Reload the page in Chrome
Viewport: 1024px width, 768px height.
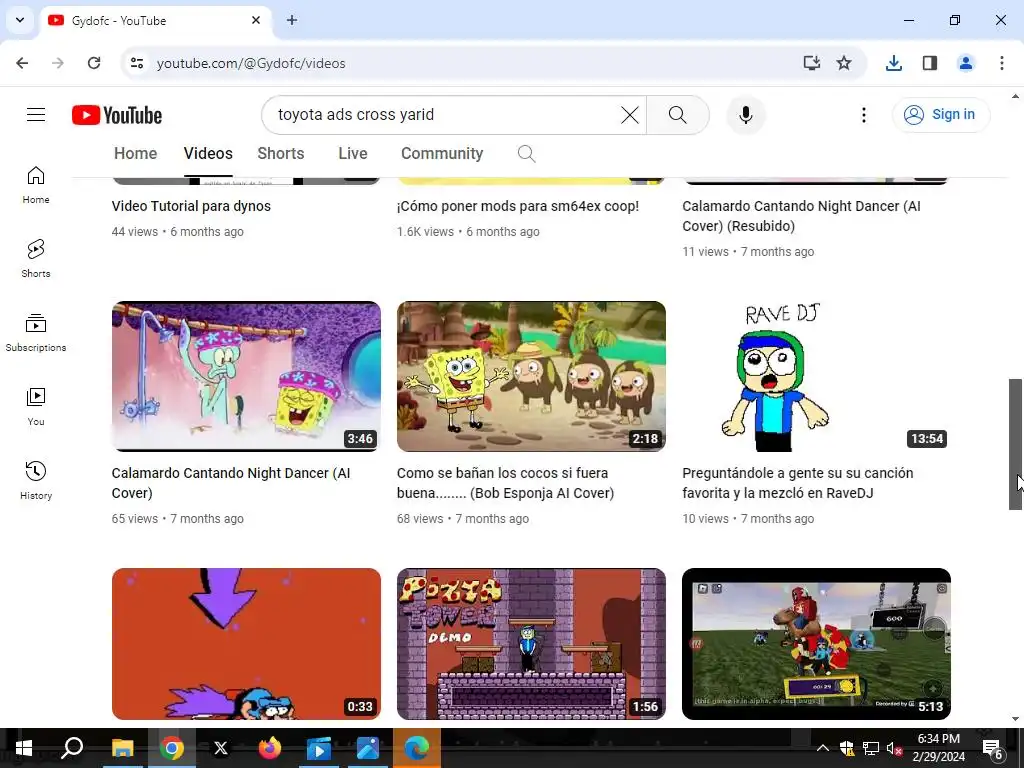click(94, 63)
